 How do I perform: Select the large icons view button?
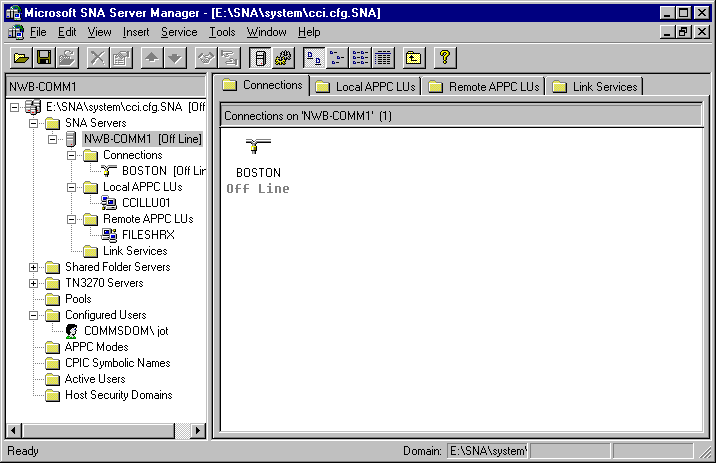(313, 58)
